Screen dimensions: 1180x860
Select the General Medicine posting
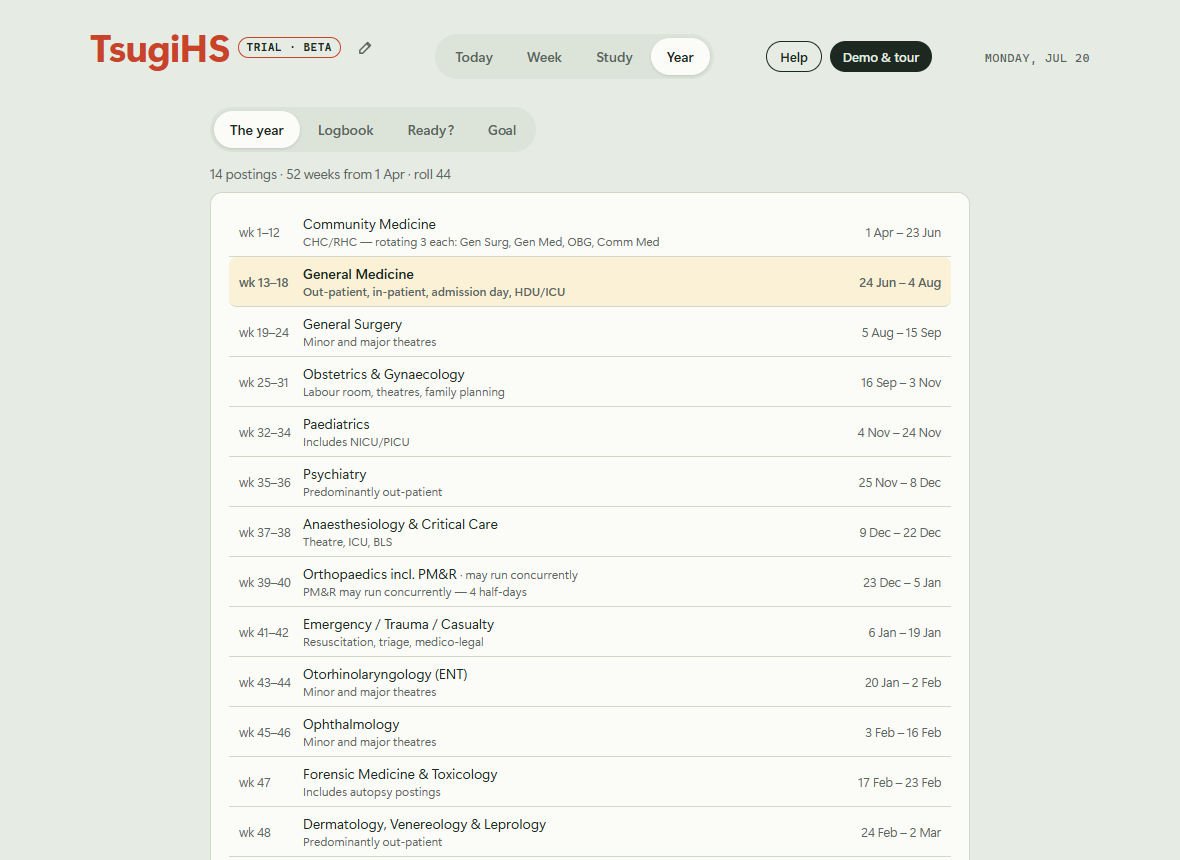point(590,282)
